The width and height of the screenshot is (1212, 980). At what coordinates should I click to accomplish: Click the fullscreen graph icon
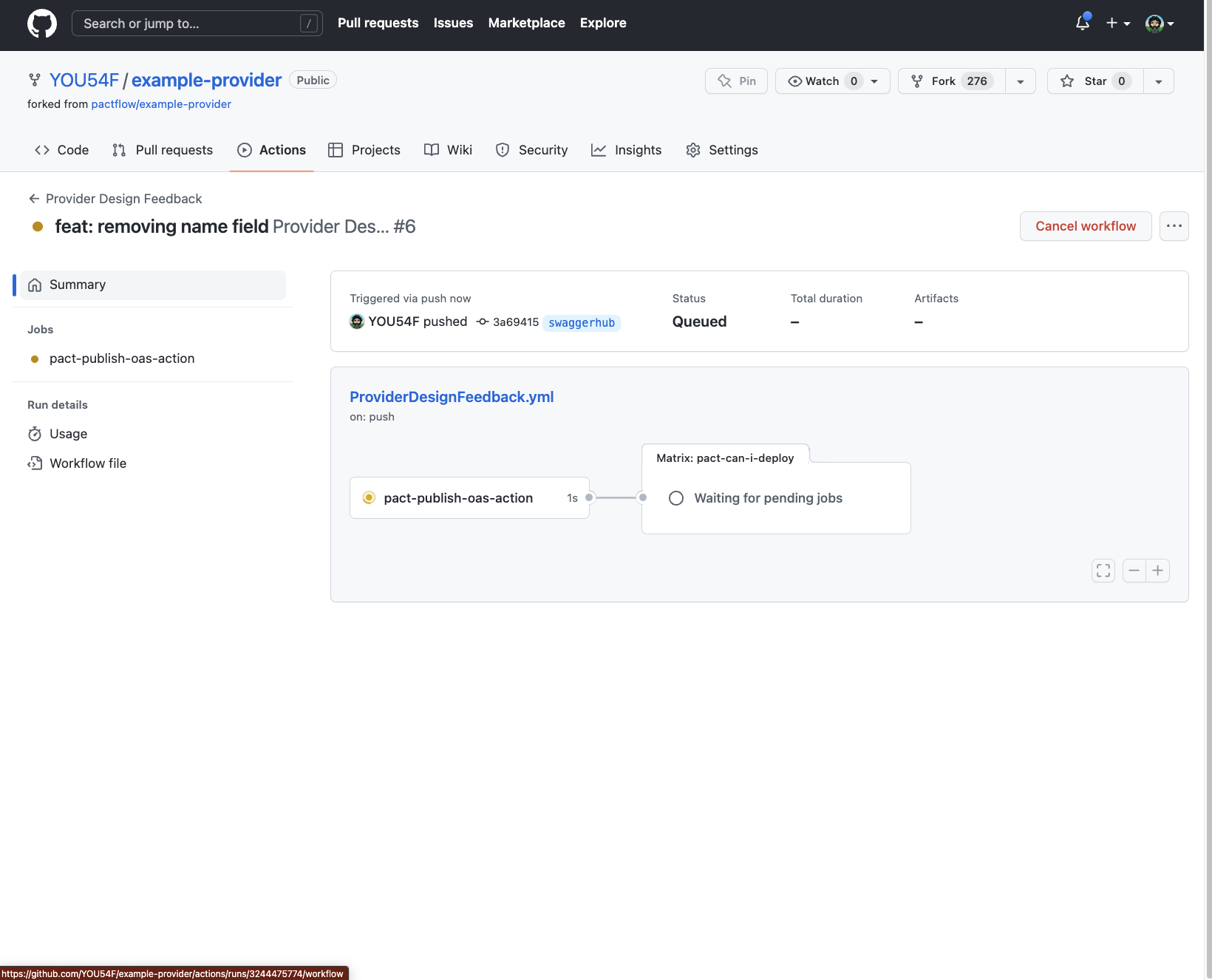(1103, 571)
